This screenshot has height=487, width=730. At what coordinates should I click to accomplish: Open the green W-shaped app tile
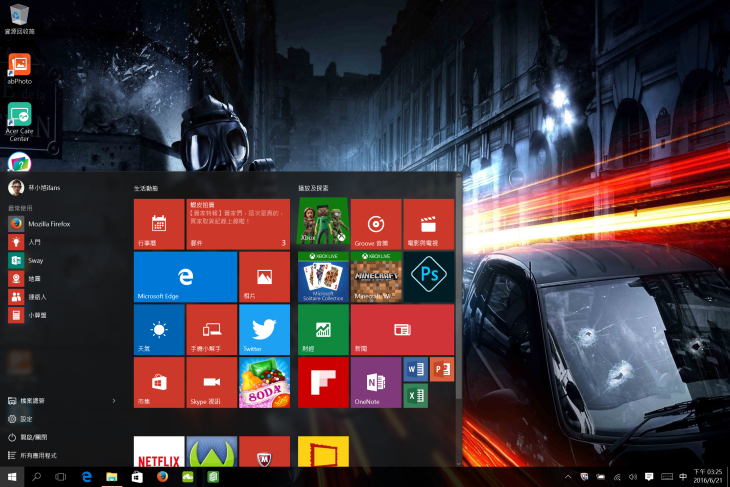212,451
